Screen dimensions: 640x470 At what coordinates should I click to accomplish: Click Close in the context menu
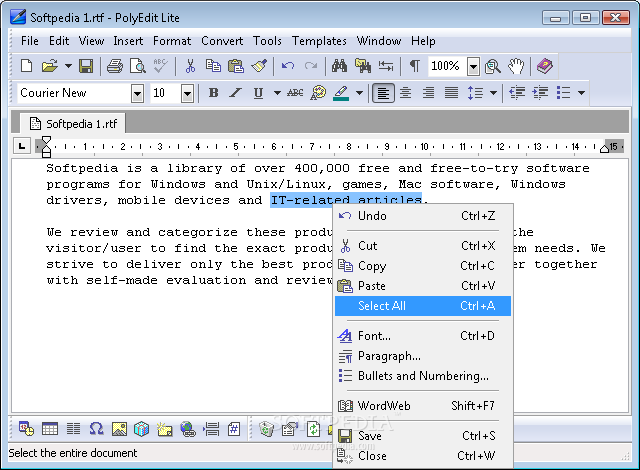[423, 456]
